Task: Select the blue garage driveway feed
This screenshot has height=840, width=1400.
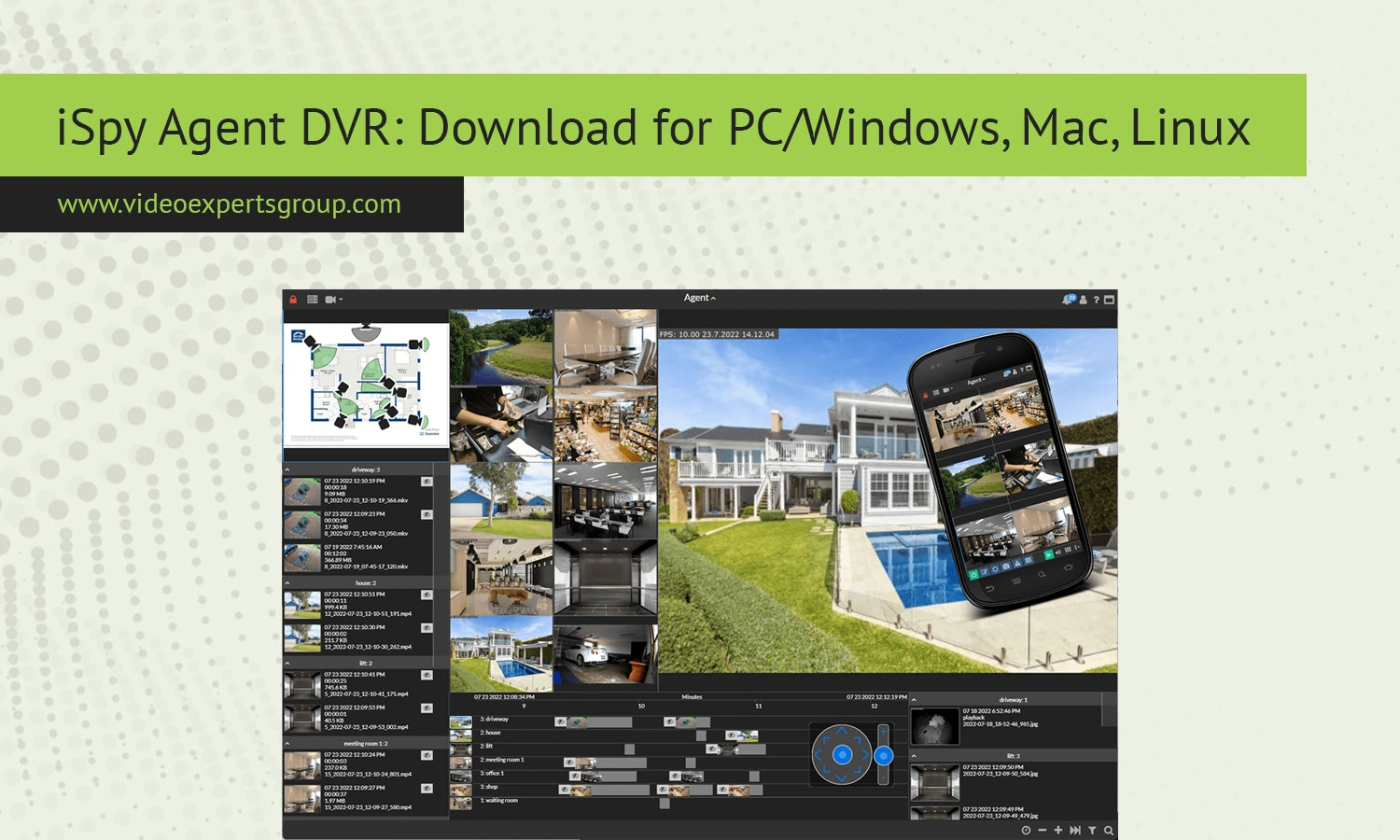Action: tap(501, 501)
